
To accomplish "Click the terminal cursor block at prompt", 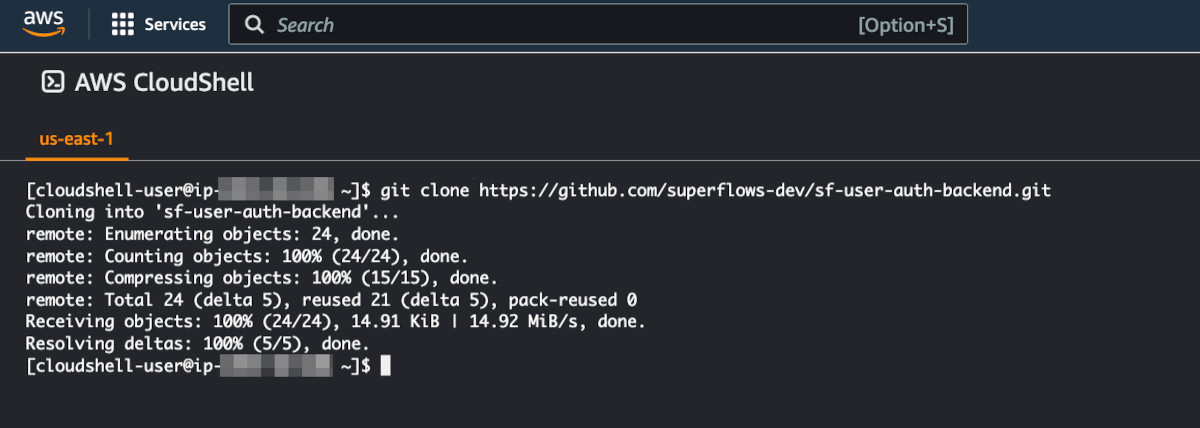I will [x=386, y=367].
